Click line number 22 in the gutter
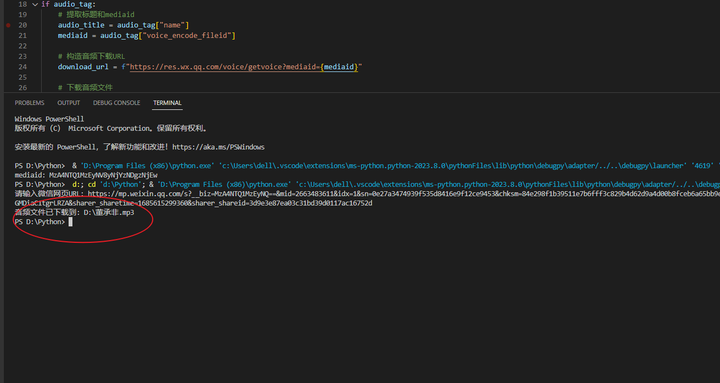 [x=22, y=46]
